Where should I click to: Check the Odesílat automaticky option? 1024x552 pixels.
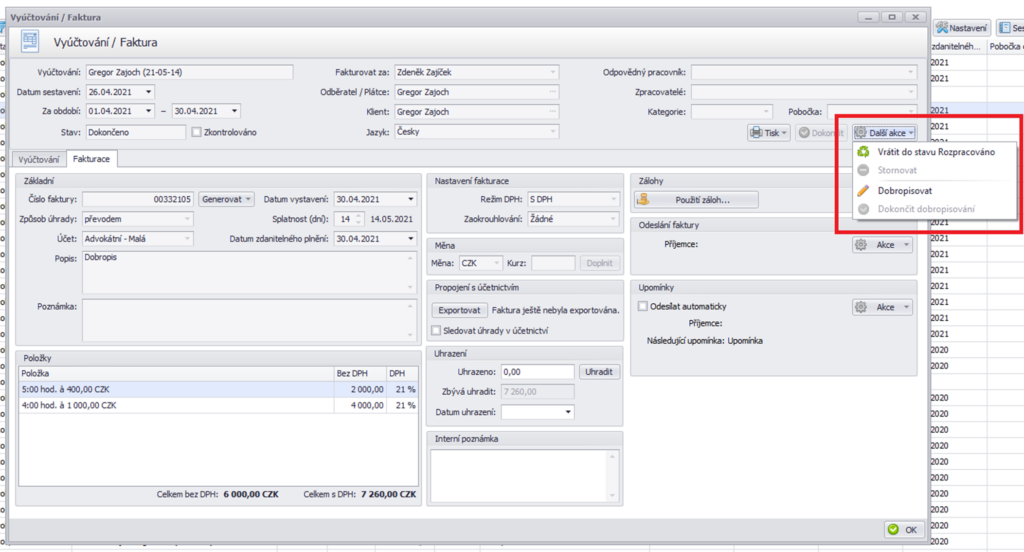pos(643,306)
